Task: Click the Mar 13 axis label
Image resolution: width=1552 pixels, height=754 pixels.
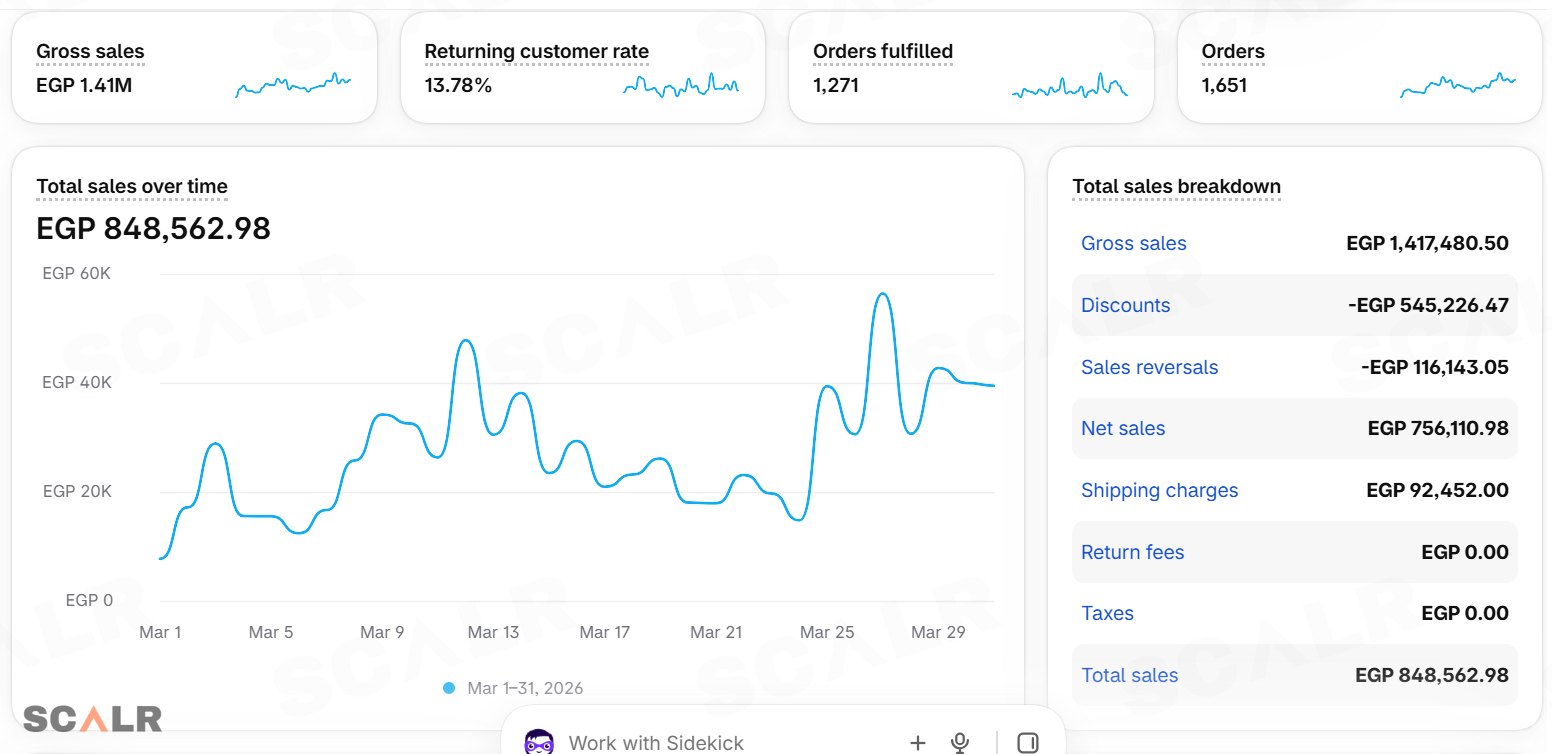Action: [x=494, y=632]
